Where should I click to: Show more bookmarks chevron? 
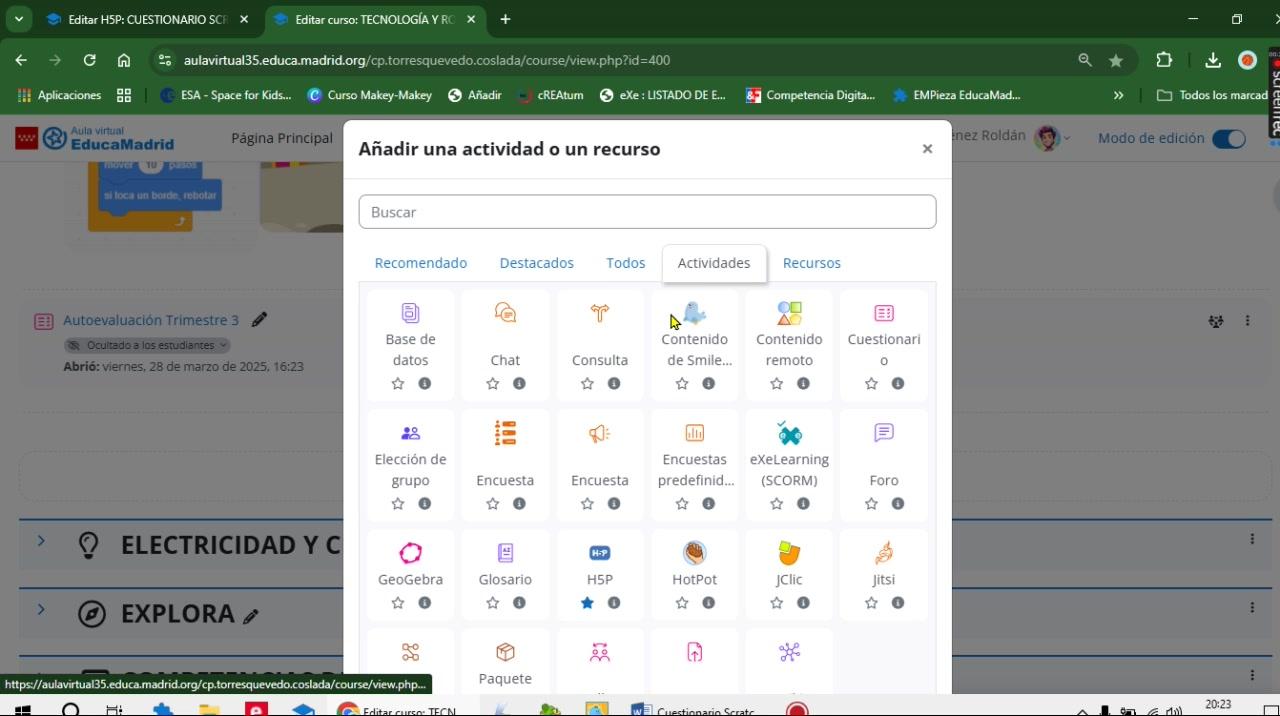click(x=1118, y=95)
